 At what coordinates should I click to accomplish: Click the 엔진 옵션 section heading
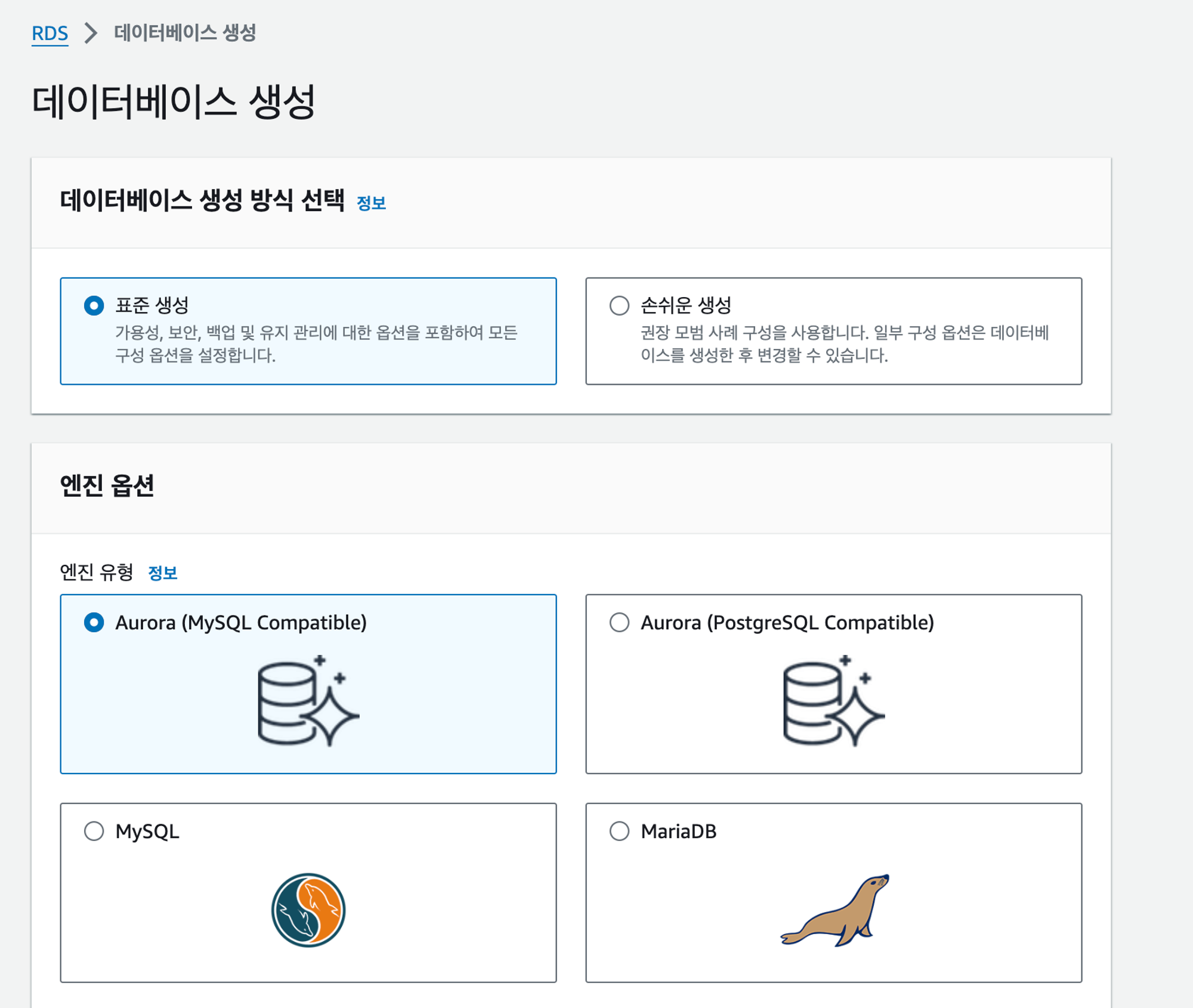[x=107, y=486]
